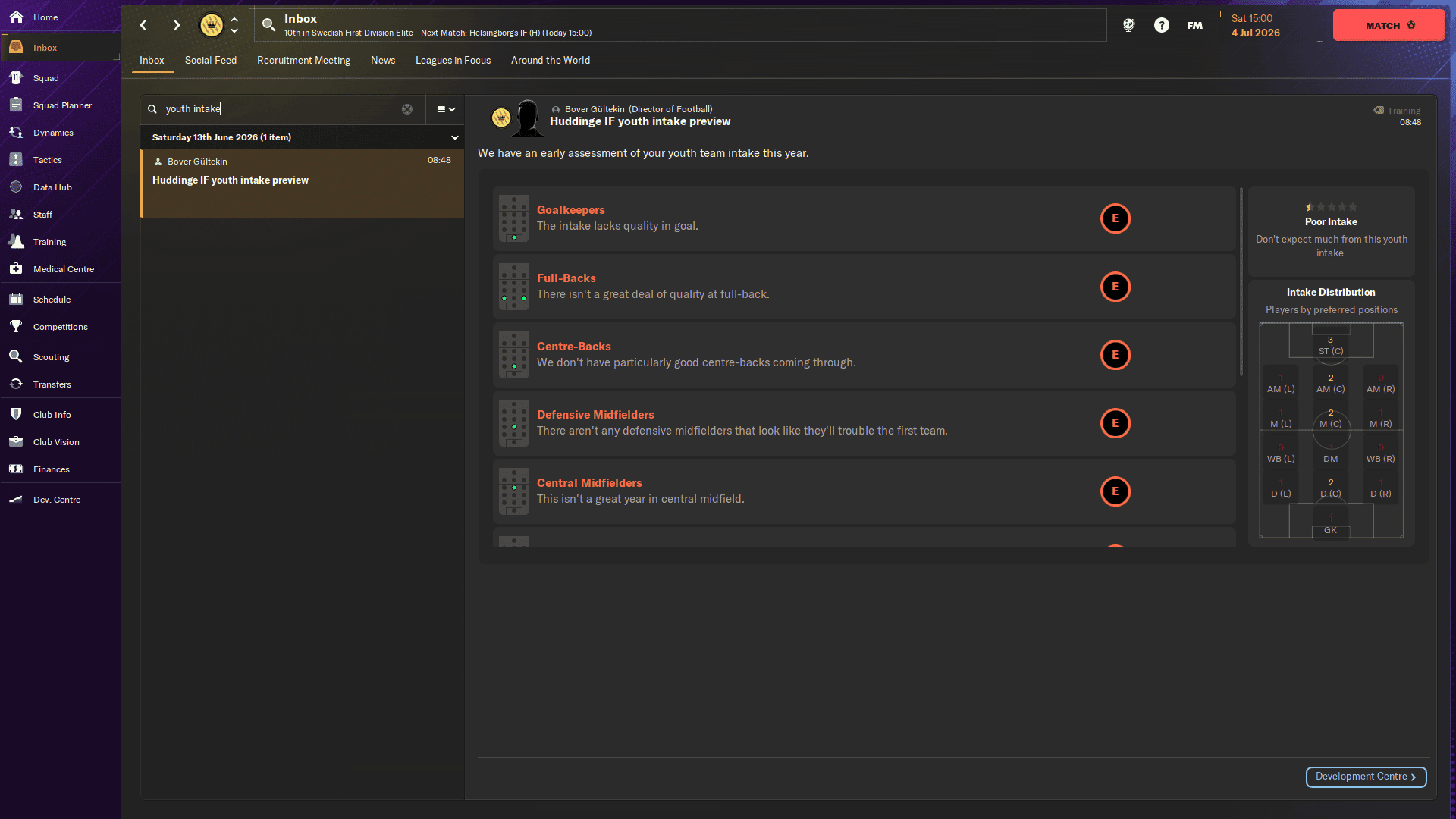Open the Squad shirt icon

point(16,77)
